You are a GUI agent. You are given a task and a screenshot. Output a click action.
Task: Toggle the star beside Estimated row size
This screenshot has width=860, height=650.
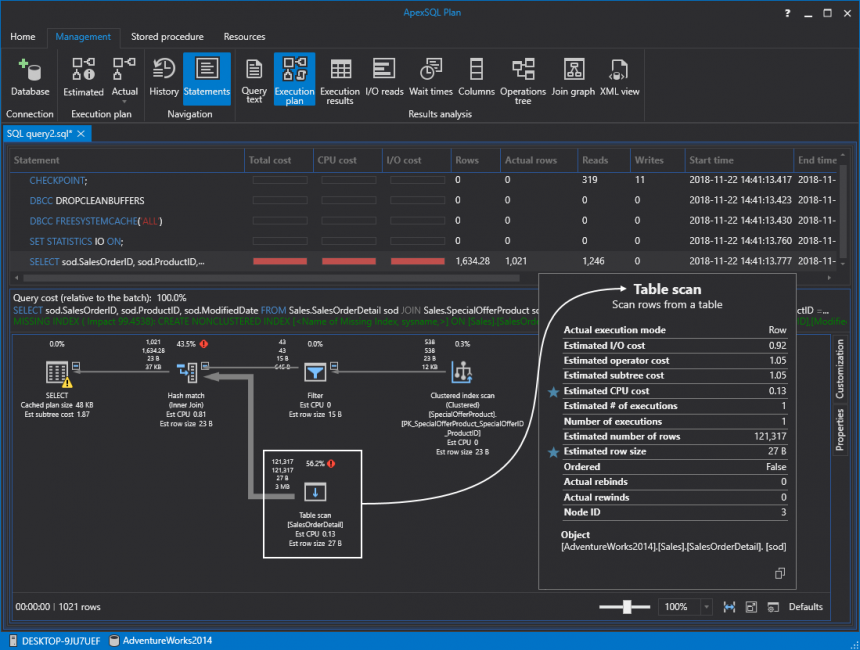(552, 452)
